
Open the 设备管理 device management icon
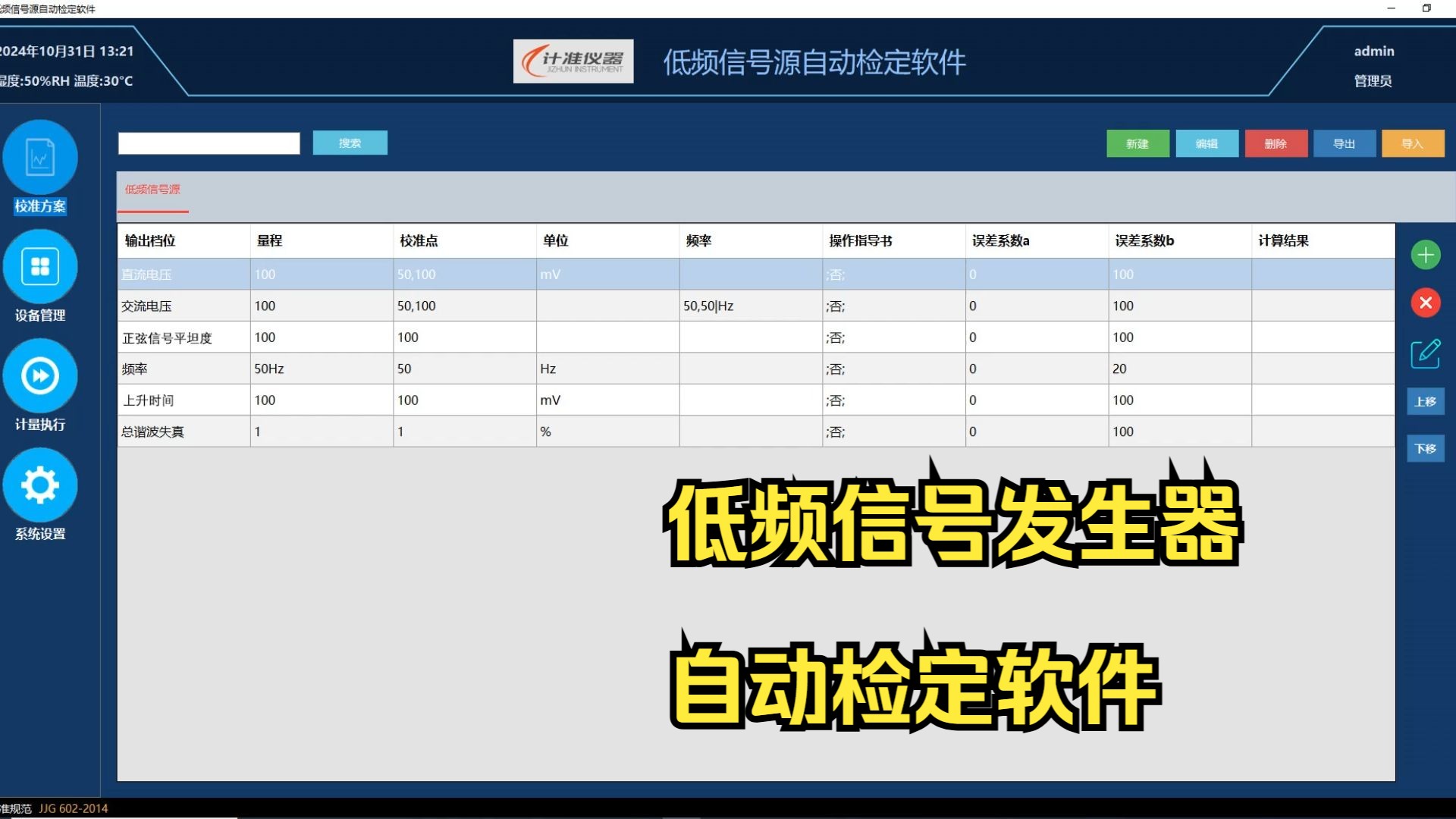click(40, 267)
